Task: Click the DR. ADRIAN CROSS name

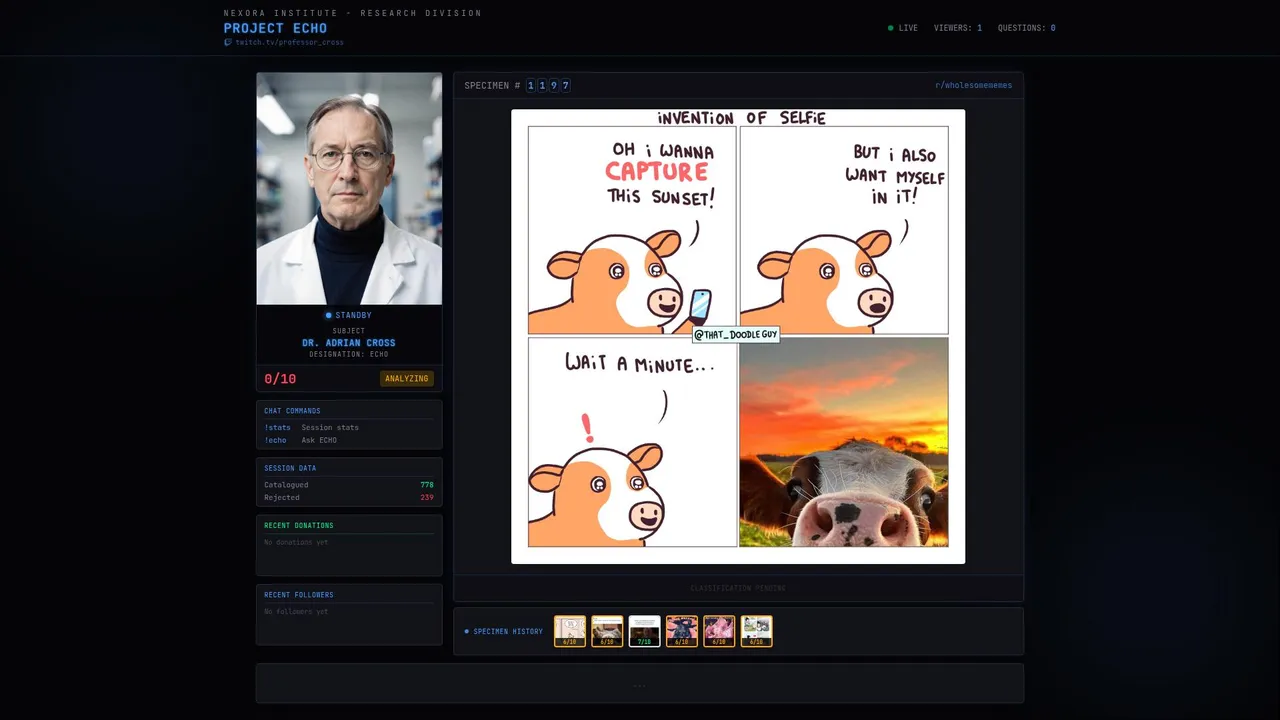Action: point(349,343)
